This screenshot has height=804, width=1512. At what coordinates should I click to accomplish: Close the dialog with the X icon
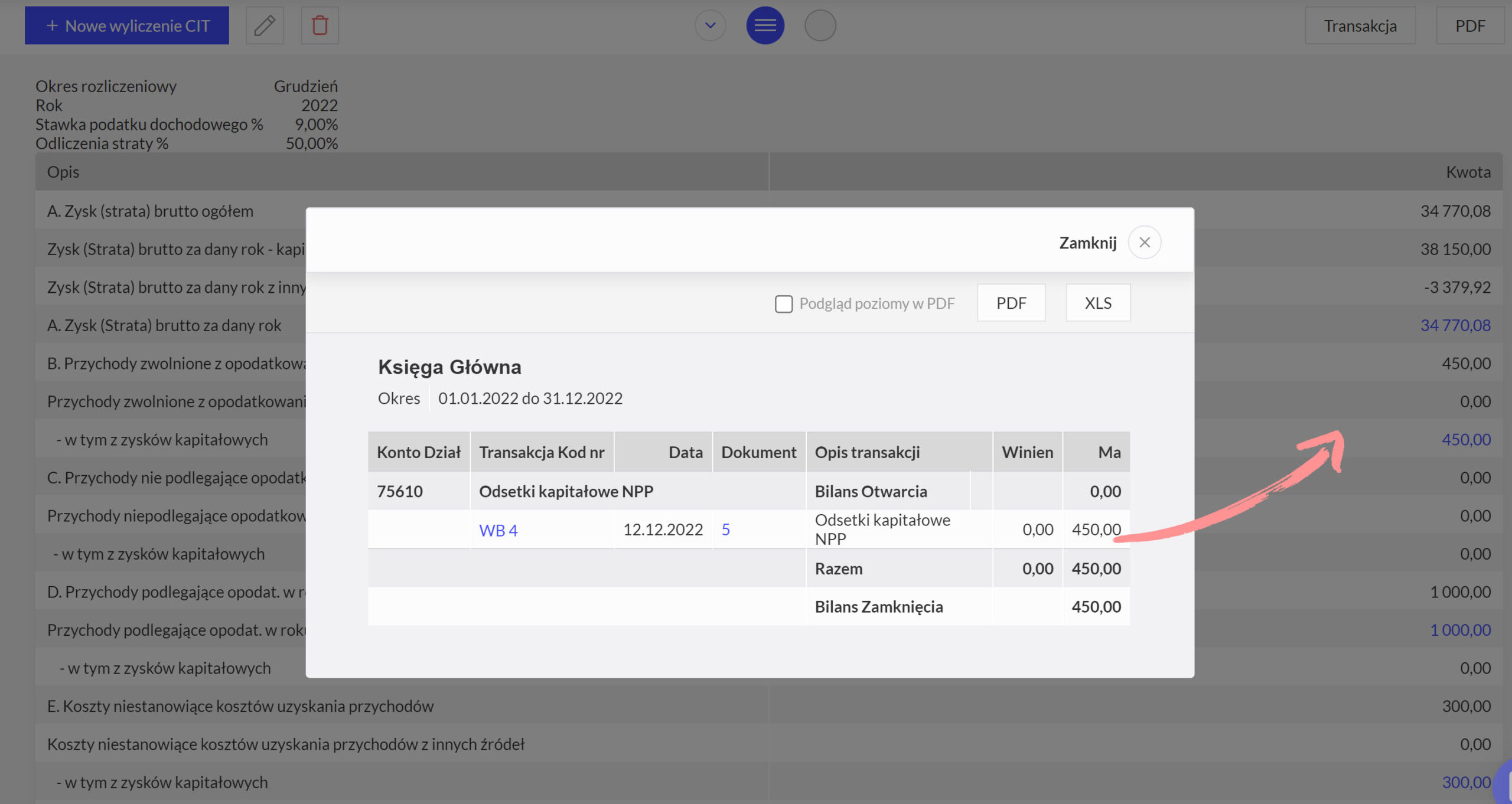(1144, 243)
